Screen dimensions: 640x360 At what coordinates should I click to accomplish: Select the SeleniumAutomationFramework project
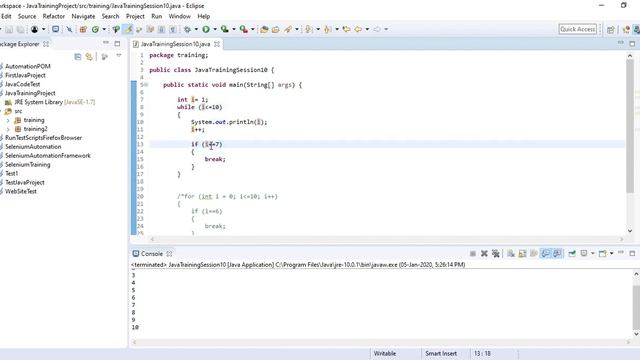click(48, 156)
